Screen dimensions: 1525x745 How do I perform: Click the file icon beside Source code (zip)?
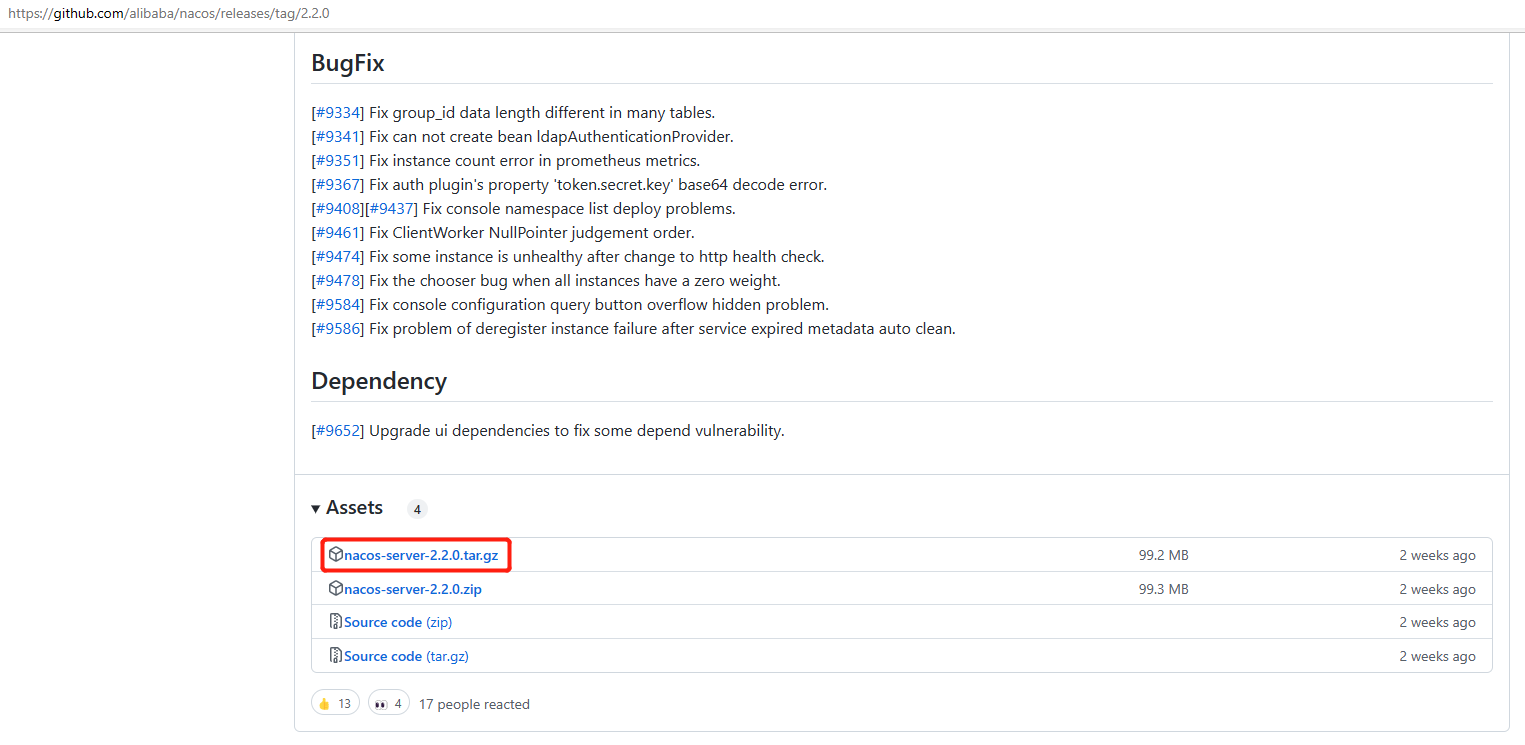(336, 622)
